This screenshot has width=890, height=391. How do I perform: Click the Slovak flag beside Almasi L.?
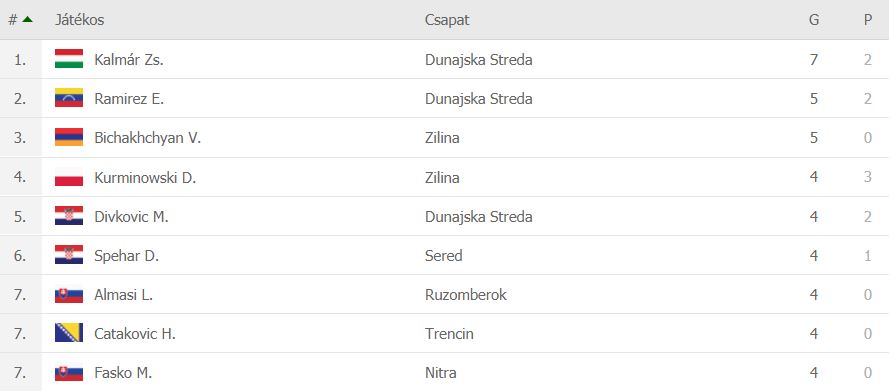click(x=69, y=295)
